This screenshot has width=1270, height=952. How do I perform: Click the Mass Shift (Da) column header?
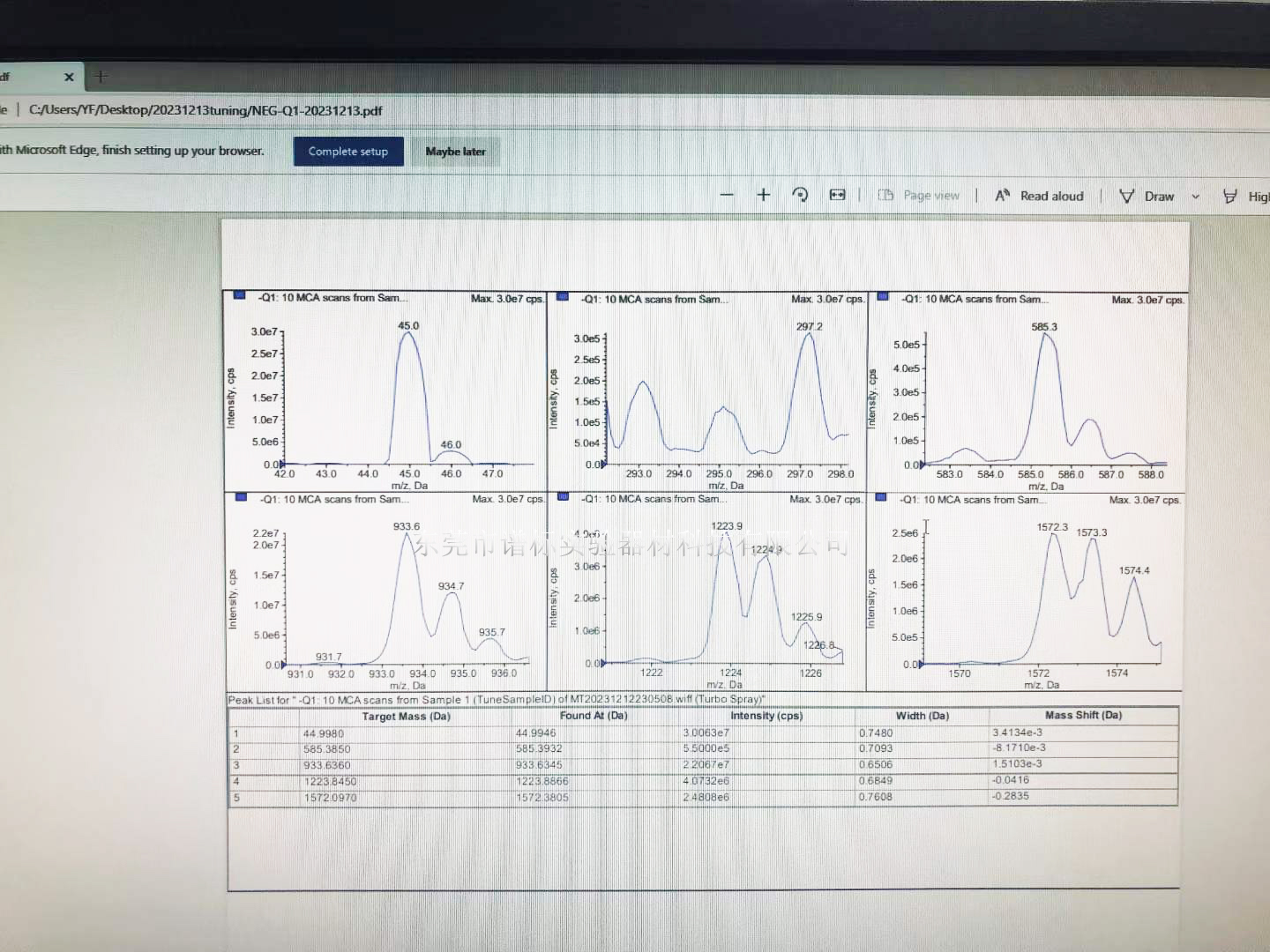[x=1083, y=715]
